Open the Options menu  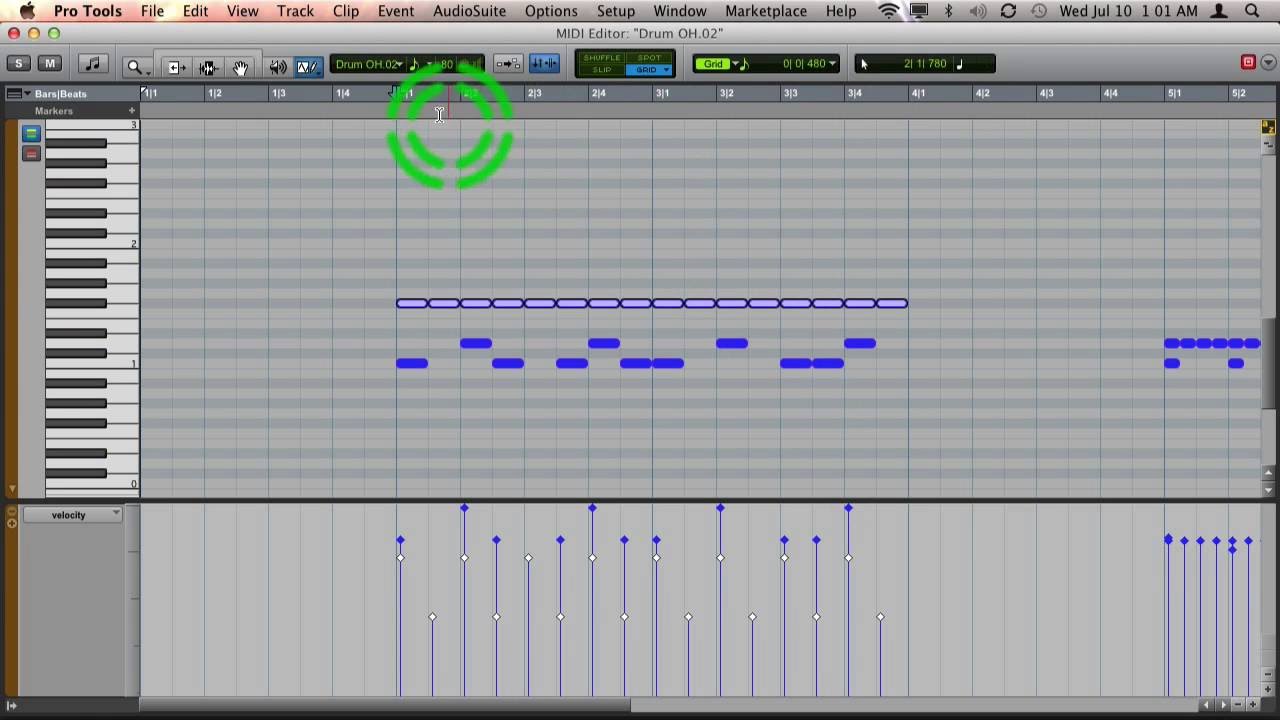[551, 11]
